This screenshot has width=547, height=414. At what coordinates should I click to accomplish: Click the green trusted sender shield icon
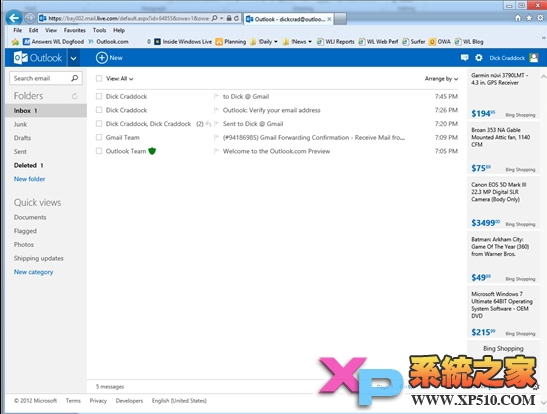point(152,151)
